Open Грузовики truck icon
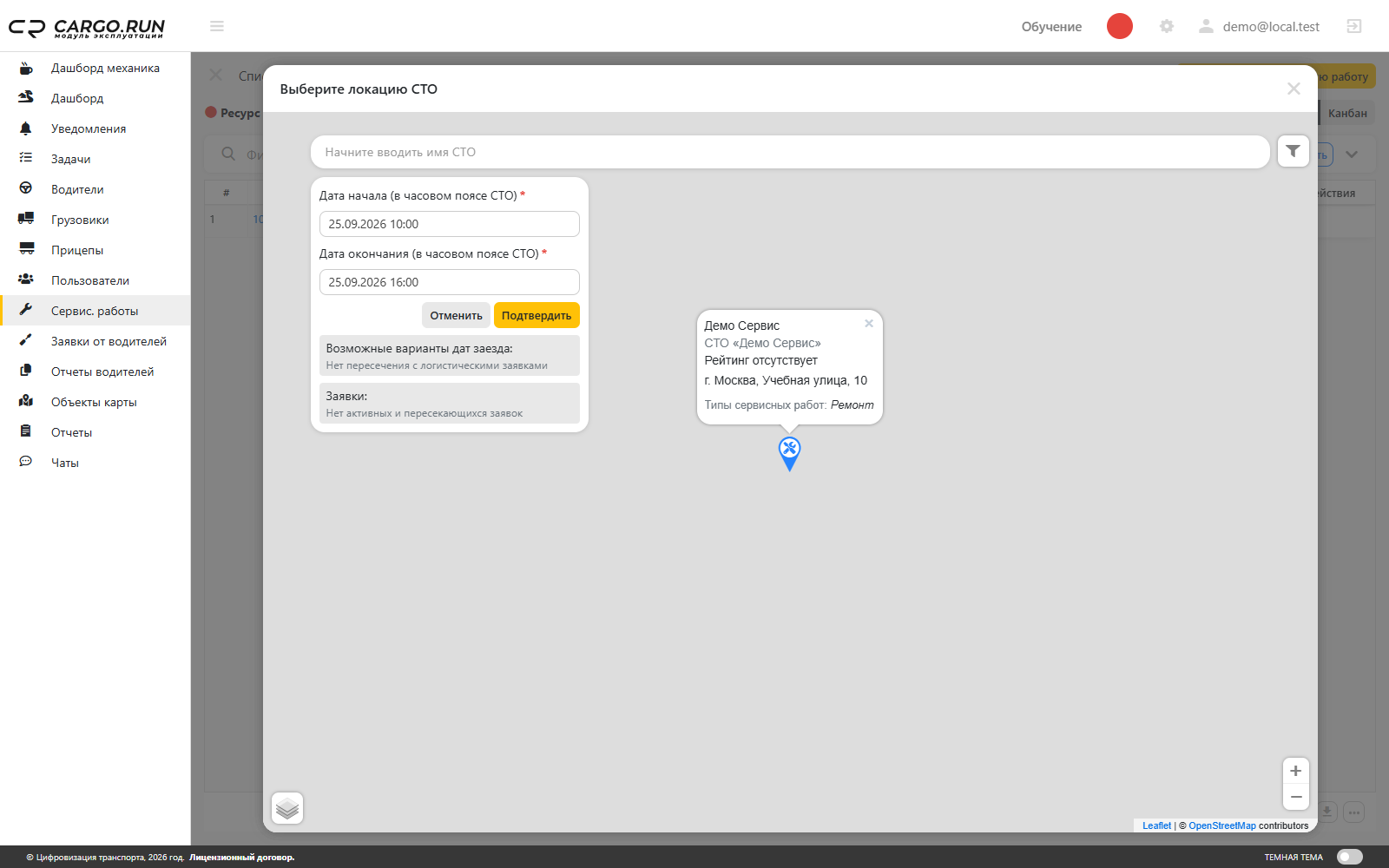The image size is (1389, 868). (x=26, y=219)
